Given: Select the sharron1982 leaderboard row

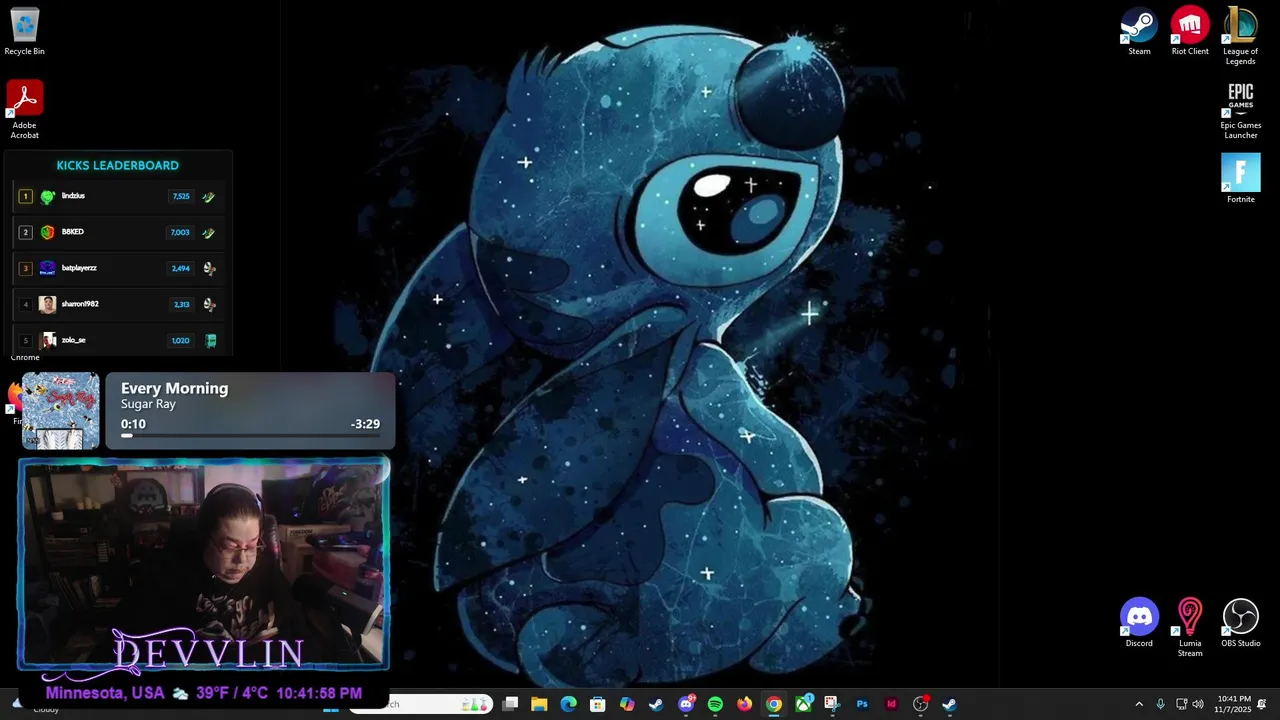Looking at the screenshot, I should click(x=118, y=304).
